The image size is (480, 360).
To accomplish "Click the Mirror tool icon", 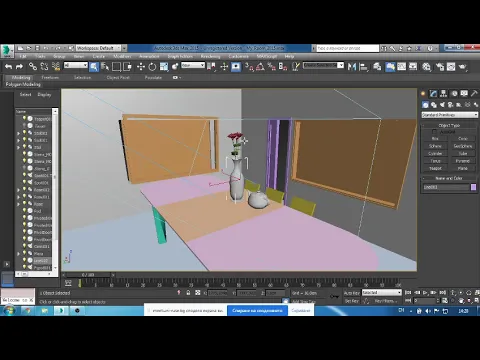I will click(x=352, y=67).
